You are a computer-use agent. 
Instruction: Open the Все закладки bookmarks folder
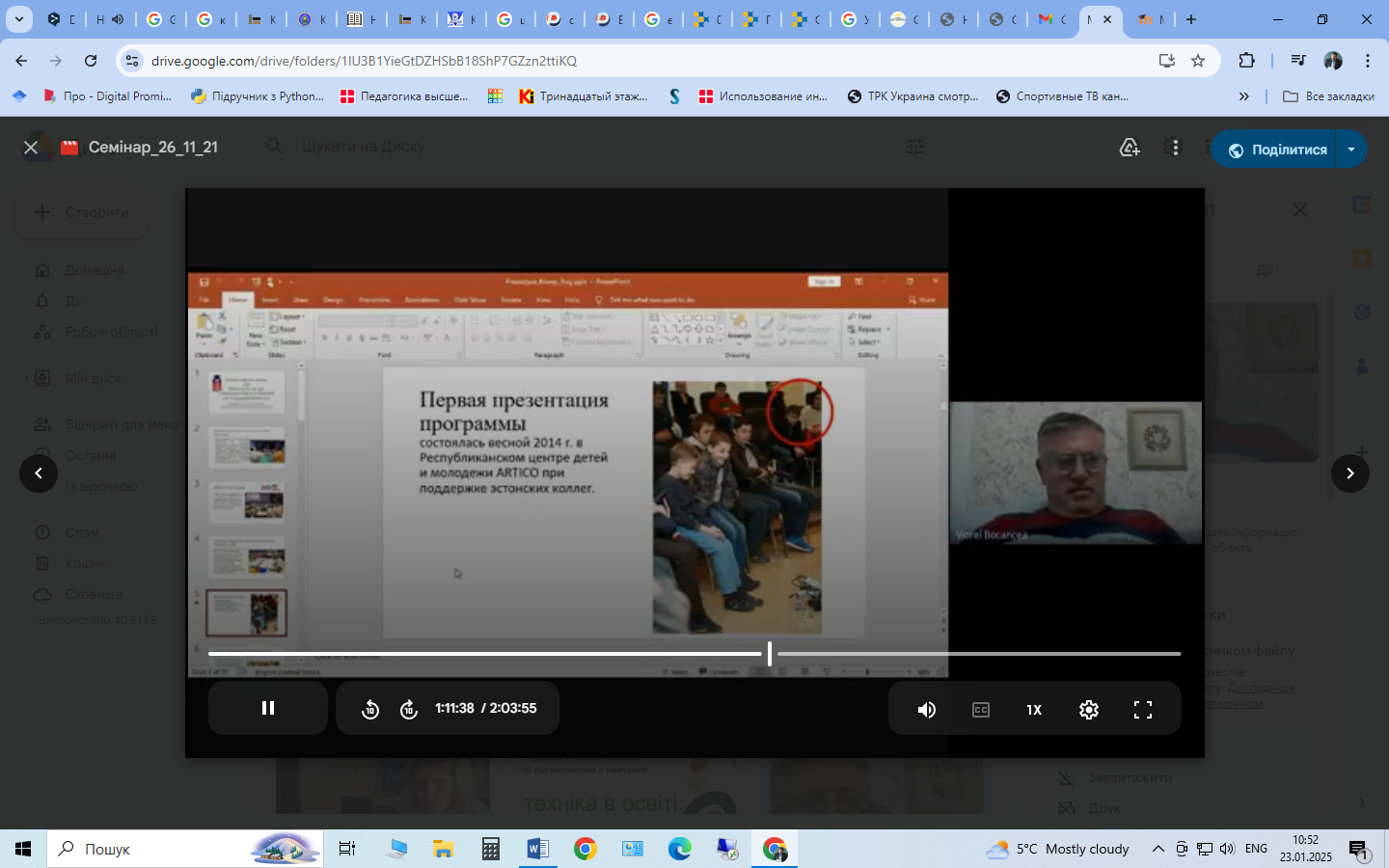[x=1328, y=96]
